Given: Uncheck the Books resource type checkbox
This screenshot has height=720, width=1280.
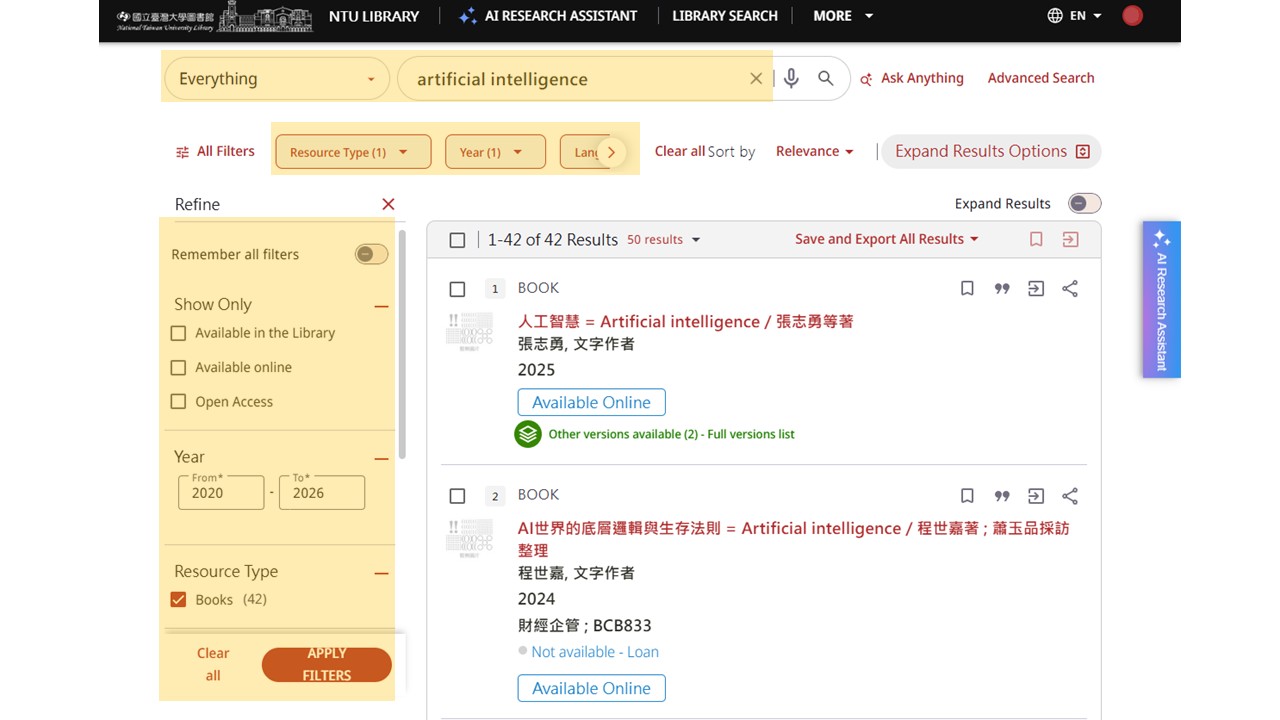Looking at the screenshot, I should coord(178,600).
